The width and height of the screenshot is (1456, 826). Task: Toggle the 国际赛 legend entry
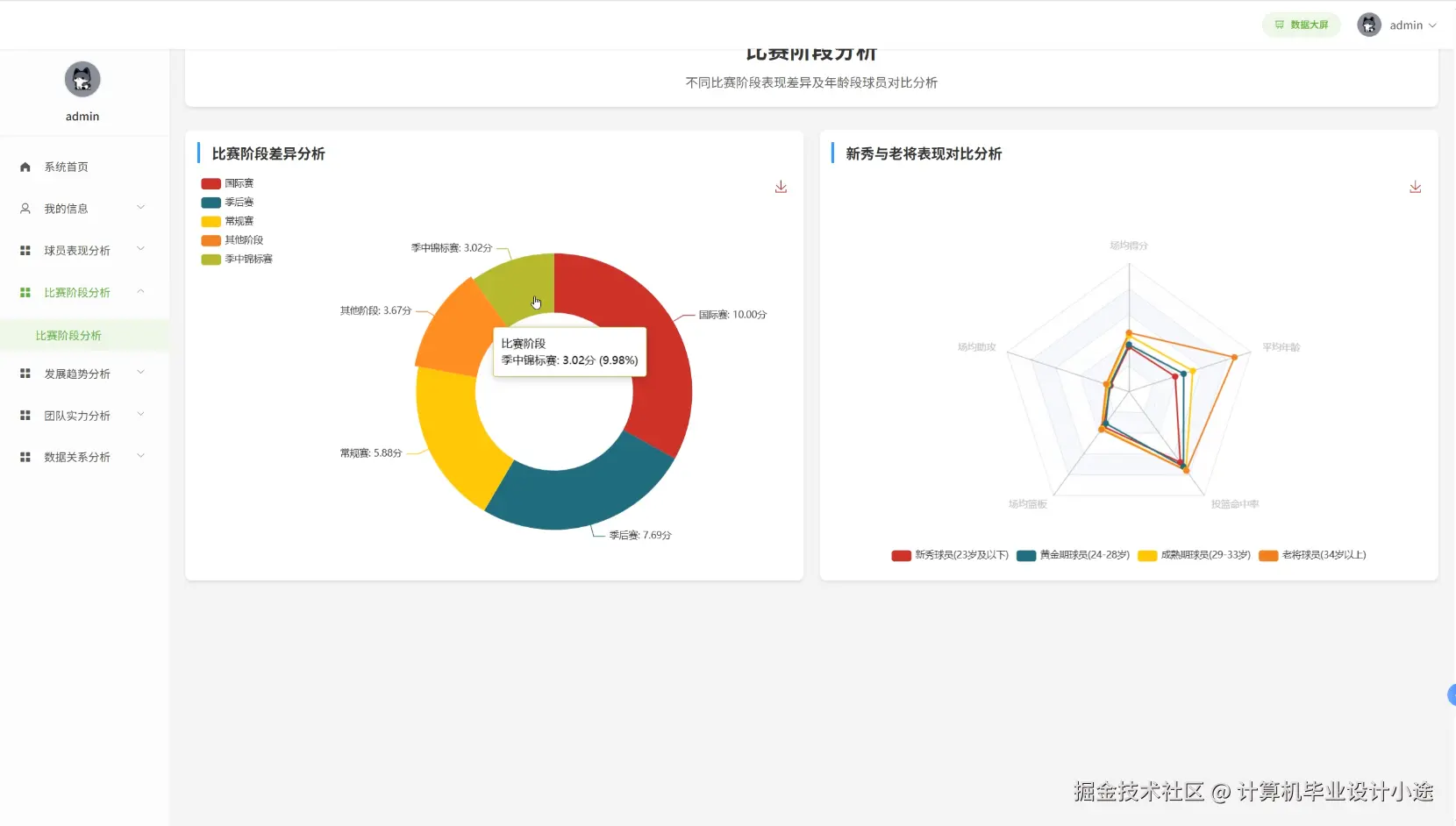[x=230, y=182]
